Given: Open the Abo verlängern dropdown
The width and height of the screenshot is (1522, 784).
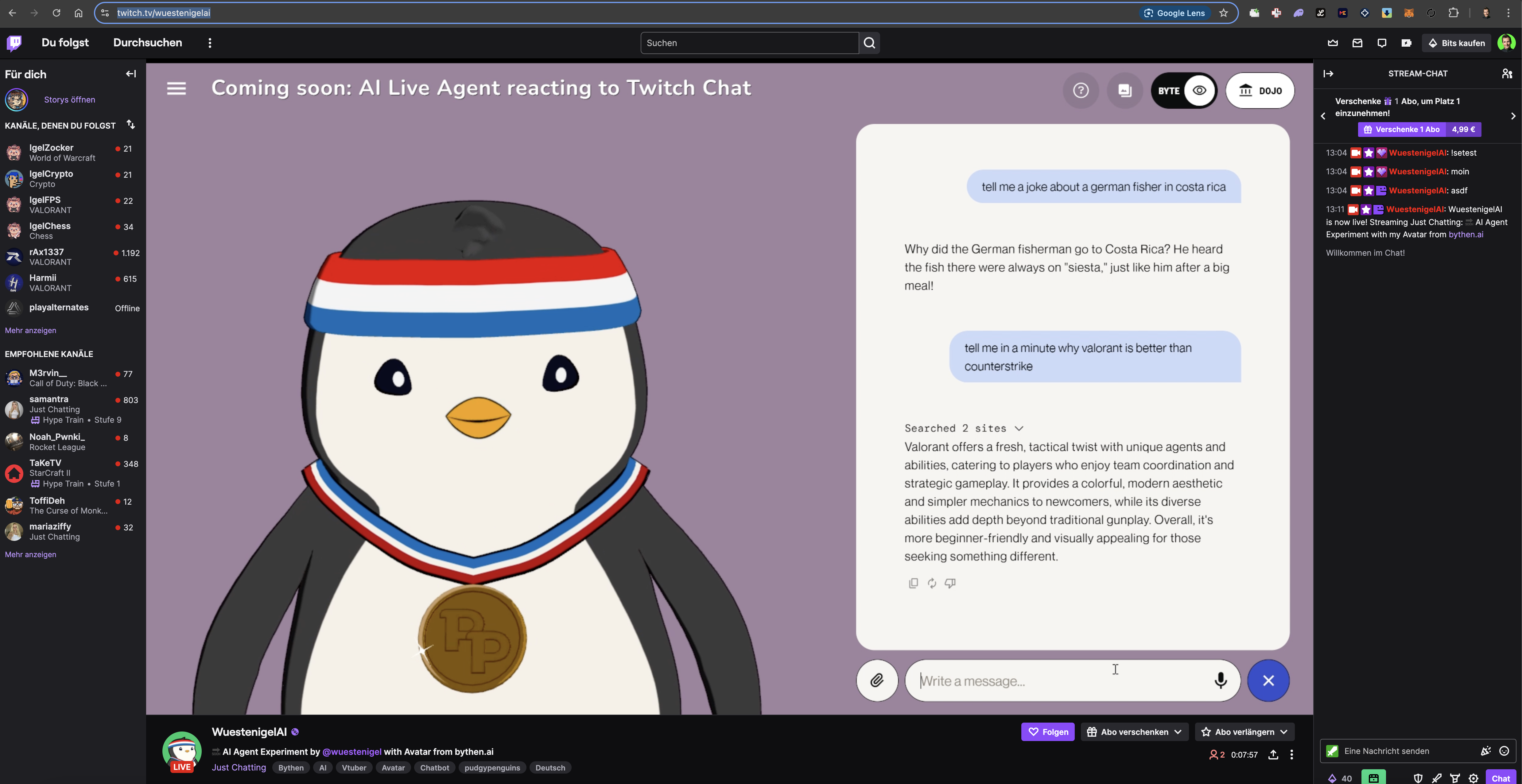Looking at the screenshot, I should 1244,732.
